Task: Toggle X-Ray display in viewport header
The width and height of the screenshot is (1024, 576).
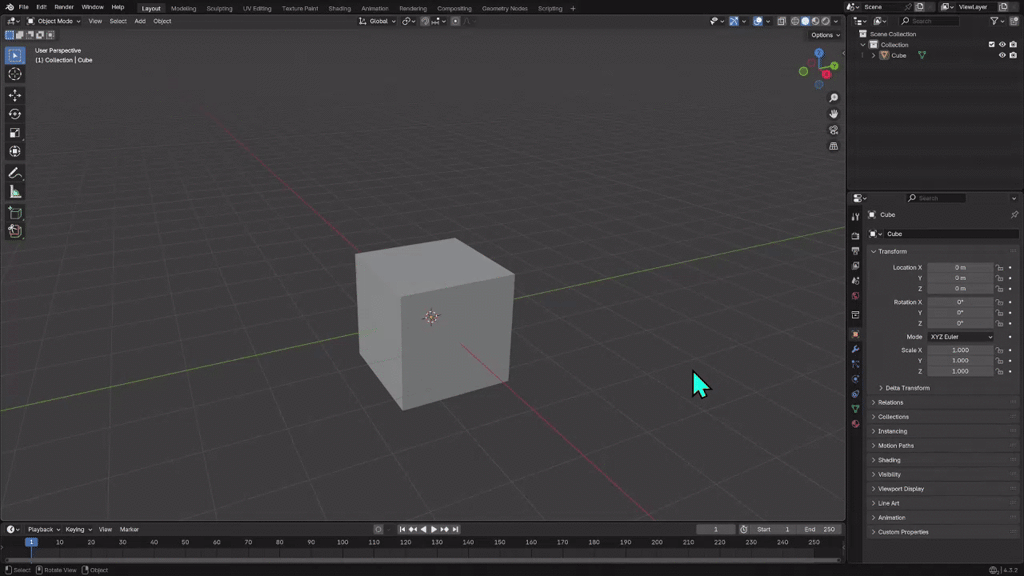Action: click(x=782, y=21)
